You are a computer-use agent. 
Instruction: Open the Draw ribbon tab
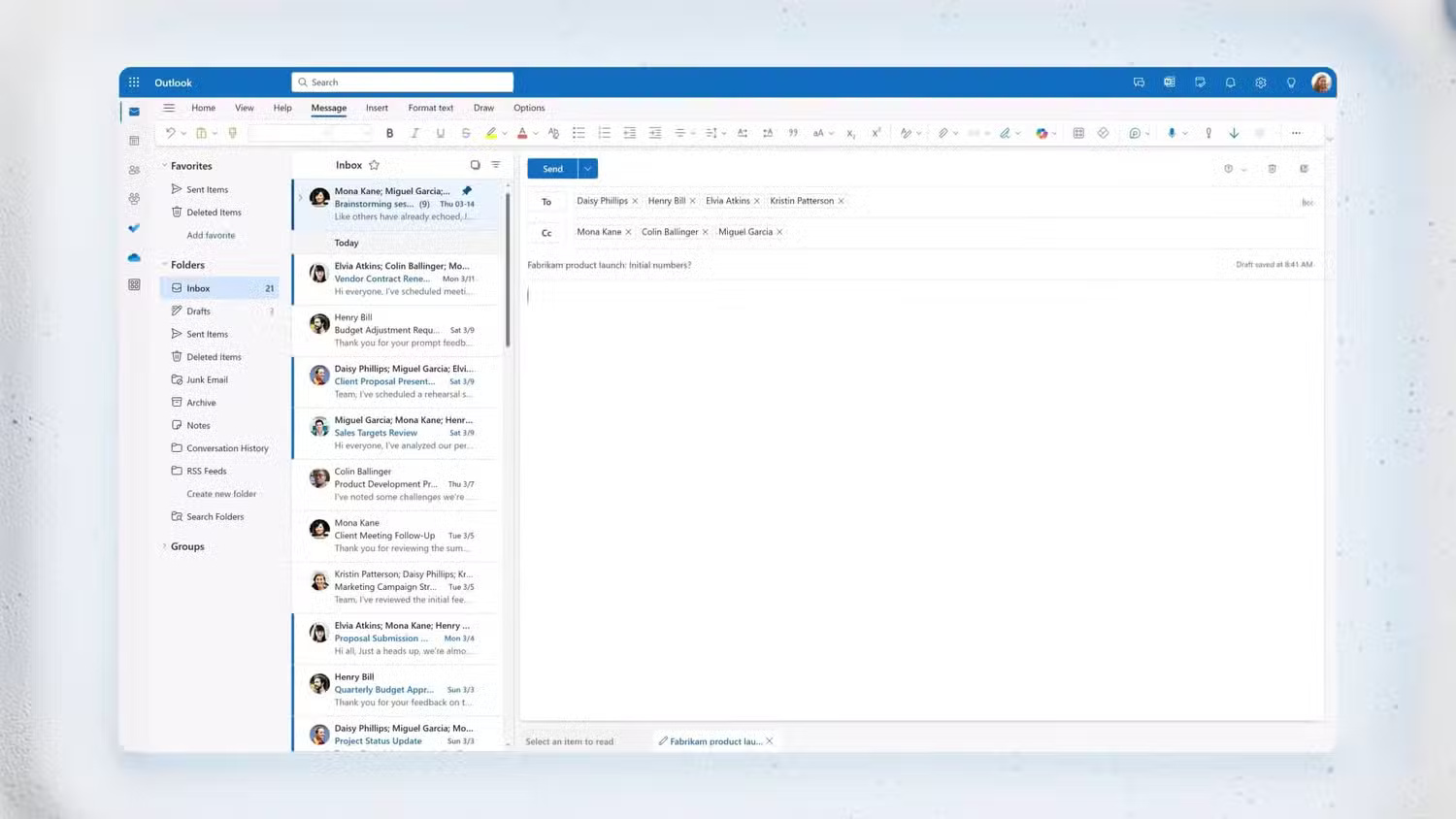pyautogui.click(x=483, y=108)
